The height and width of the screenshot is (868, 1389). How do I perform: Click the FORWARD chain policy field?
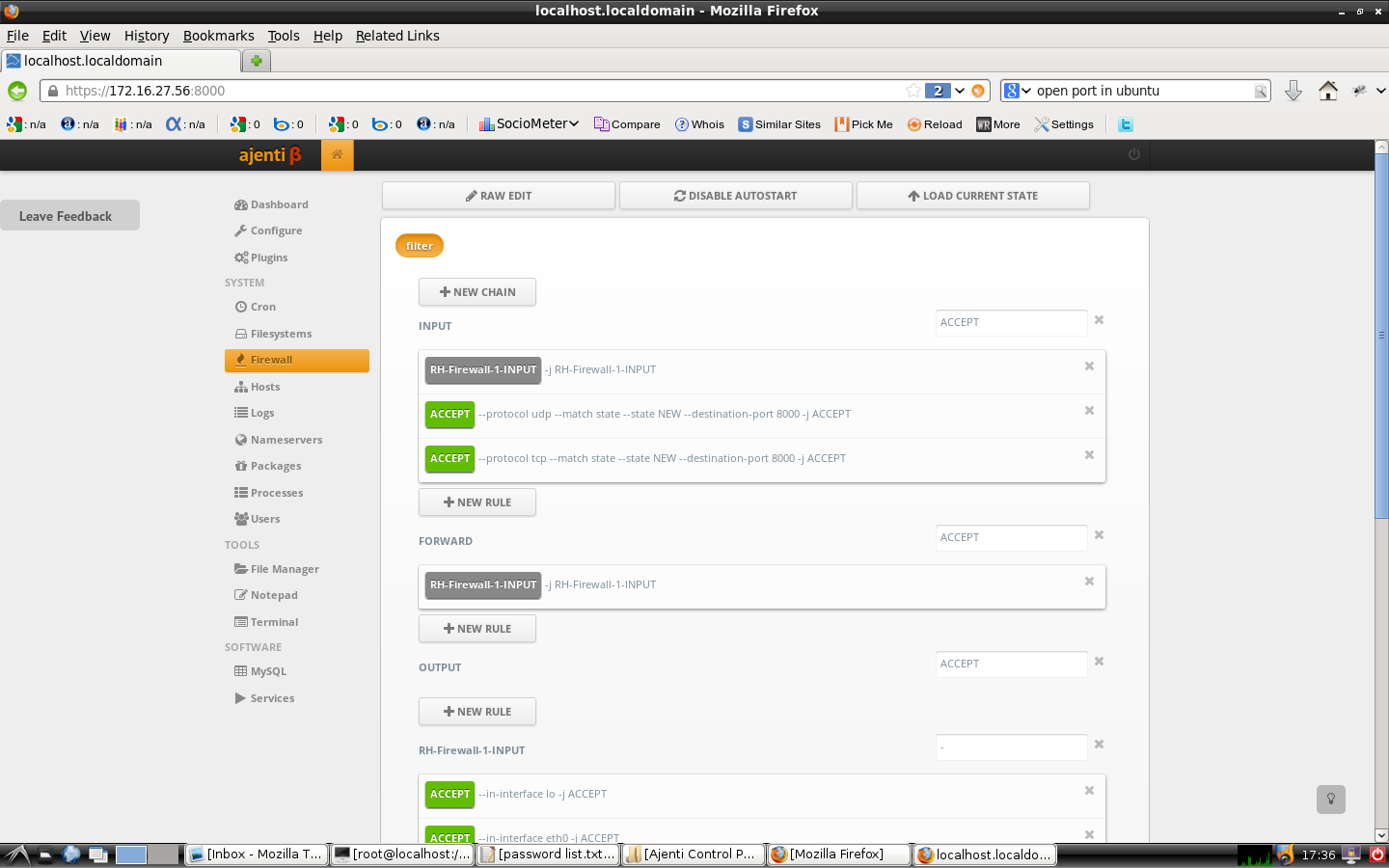tap(1011, 537)
